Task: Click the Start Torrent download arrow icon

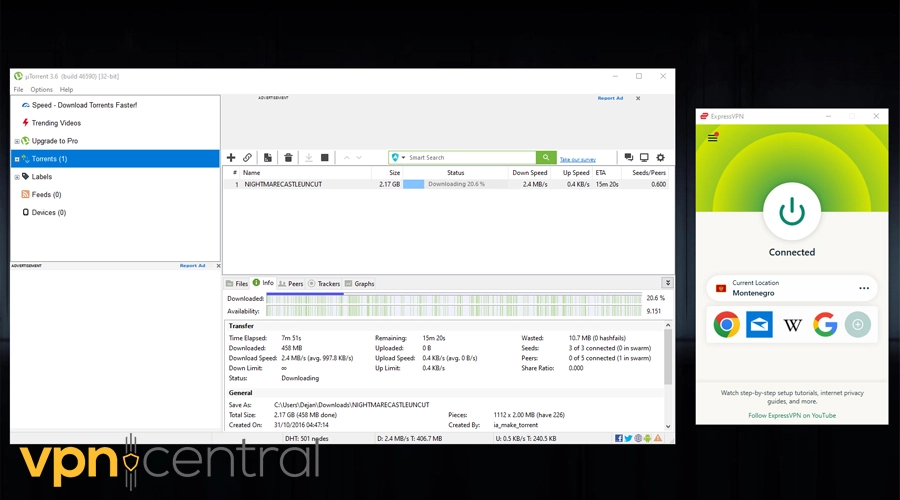Action: pyautogui.click(x=309, y=157)
